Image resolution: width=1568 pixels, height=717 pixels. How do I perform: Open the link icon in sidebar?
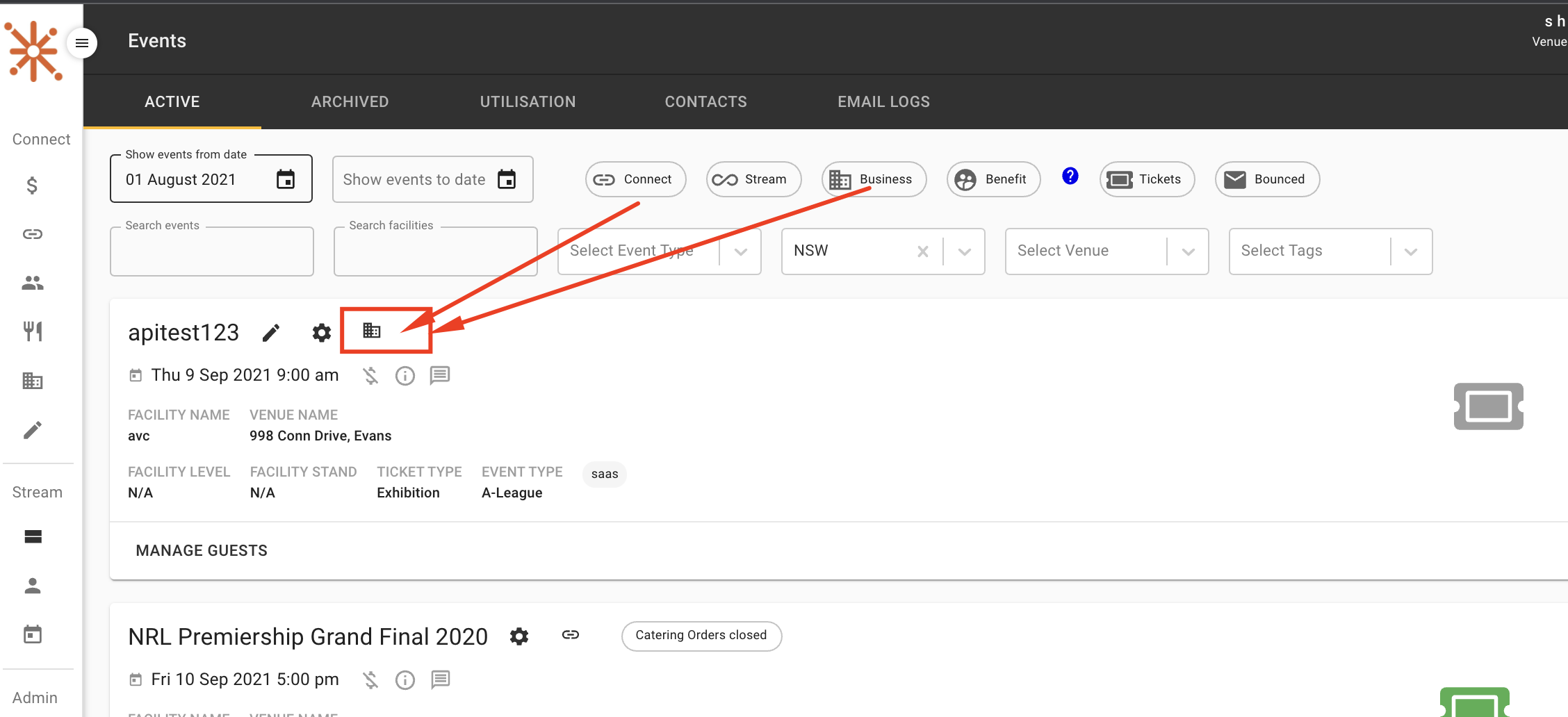(33, 234)
